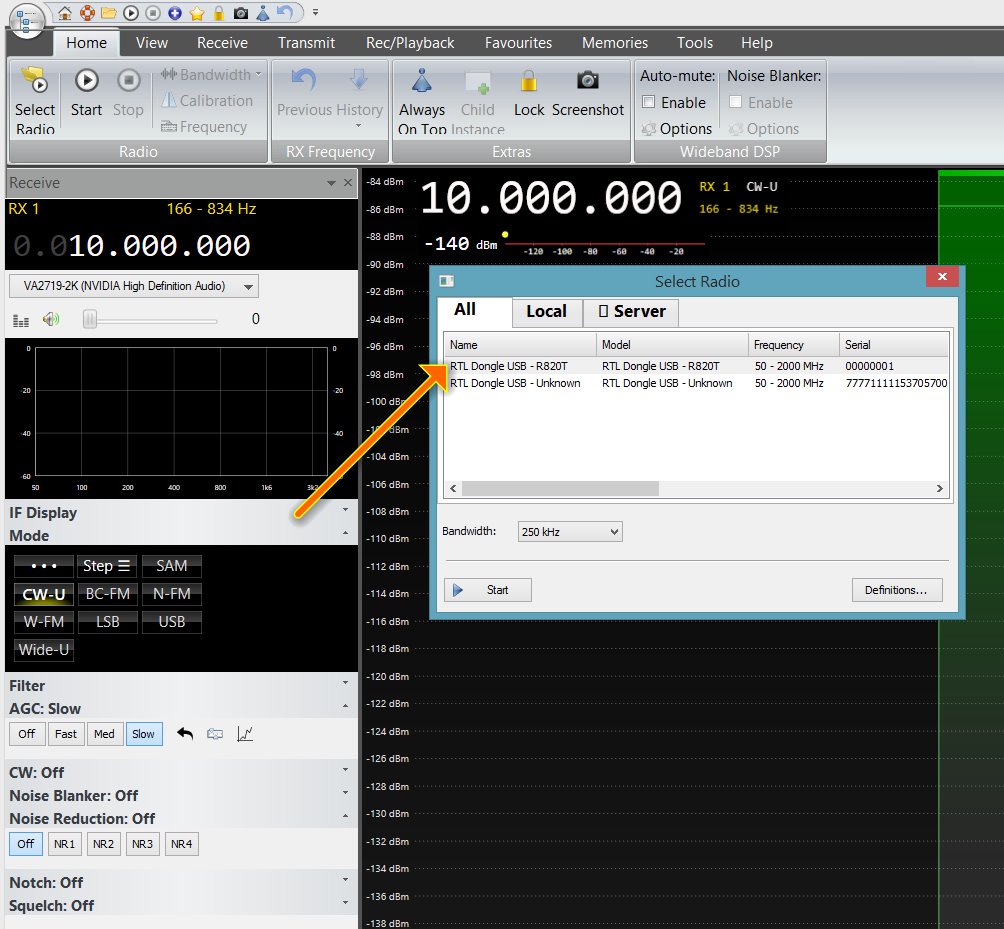Switch demodulation mode to USB
1004x929 pixels.
[x=172, y=622]
